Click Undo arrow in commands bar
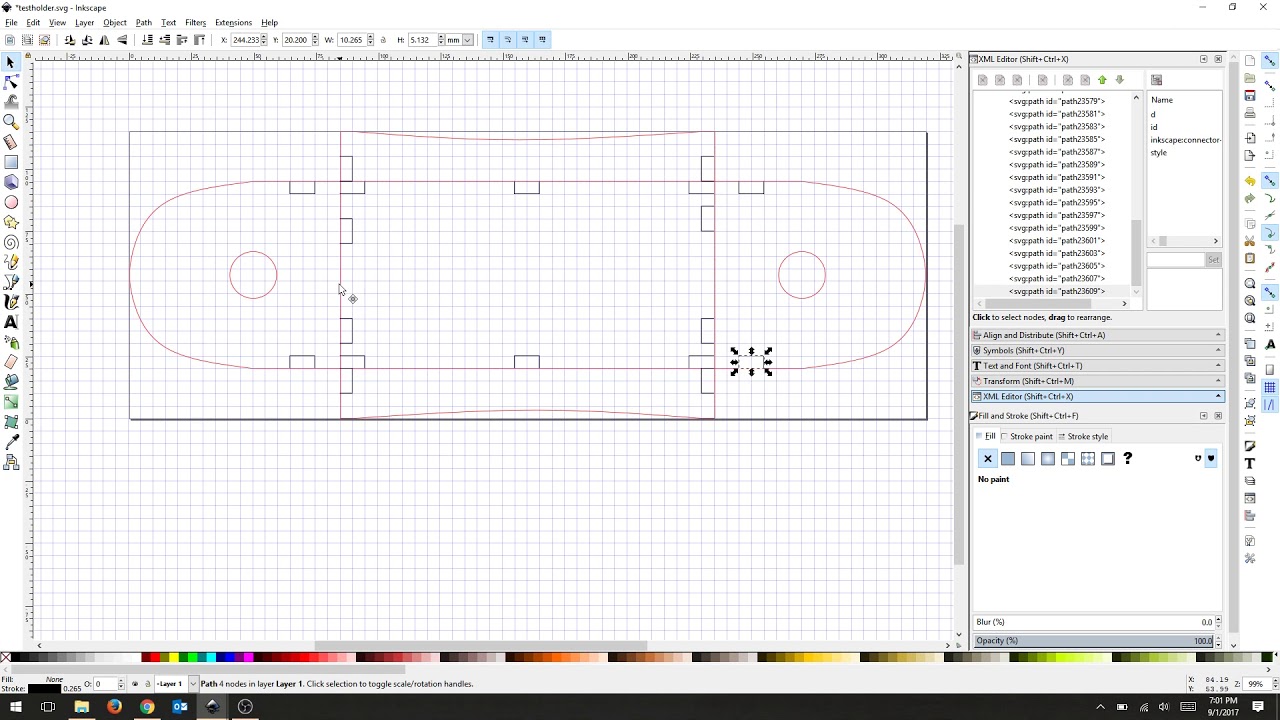 1250,181
